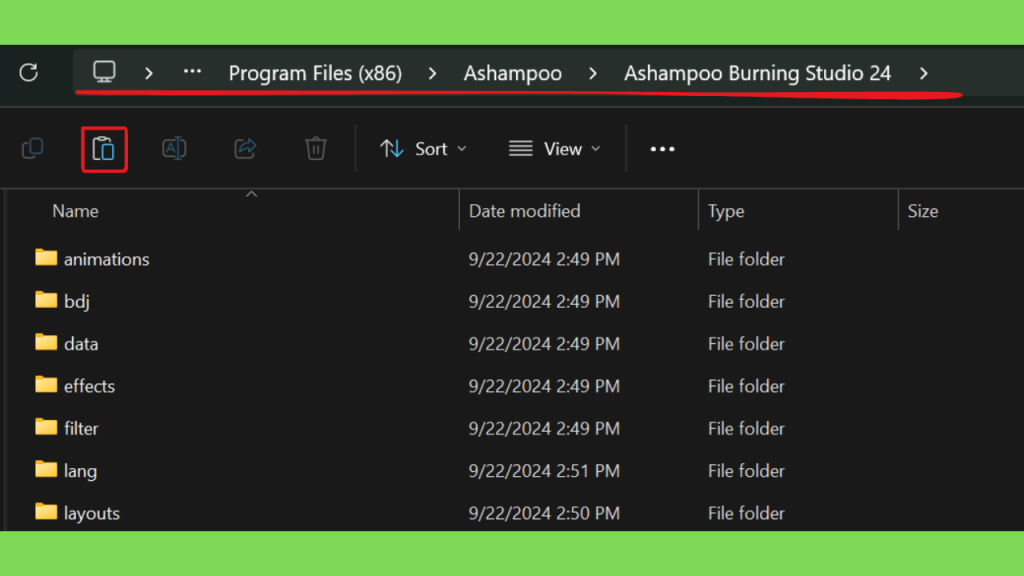Select the effects folder name

point(89,387)
